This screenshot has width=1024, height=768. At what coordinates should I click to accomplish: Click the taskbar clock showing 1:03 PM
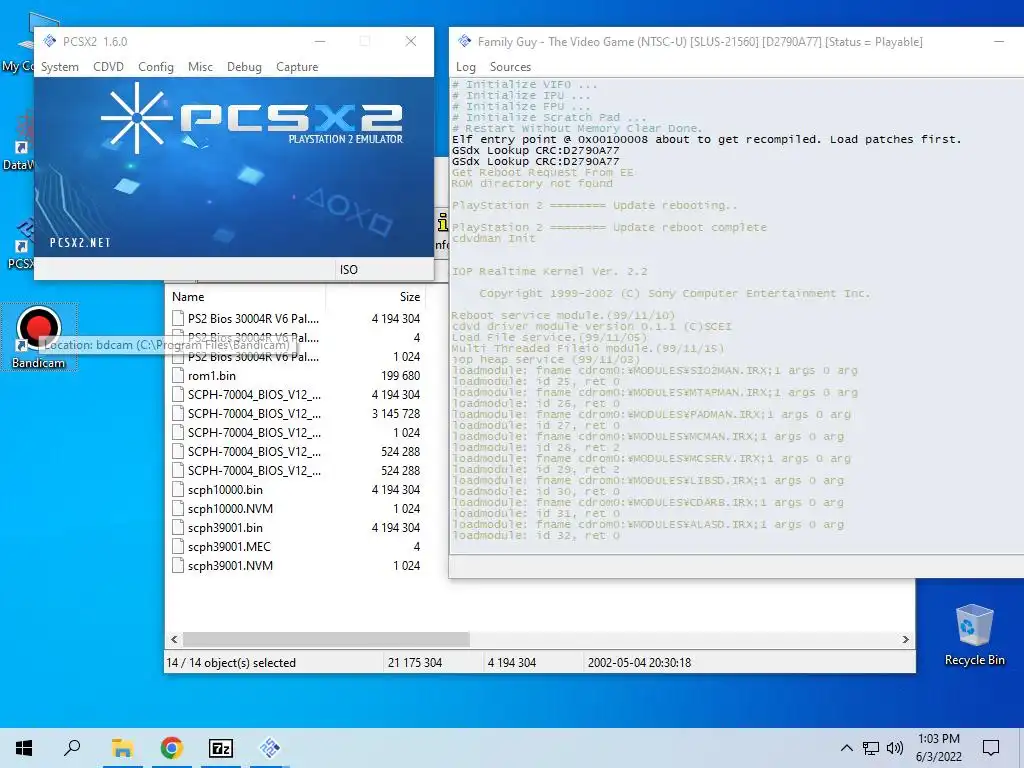tap(938, 748)
